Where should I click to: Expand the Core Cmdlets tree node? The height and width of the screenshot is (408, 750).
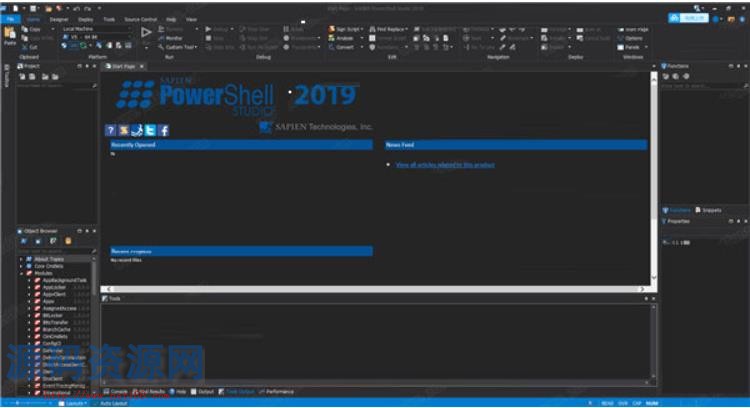tap(21, 266)
